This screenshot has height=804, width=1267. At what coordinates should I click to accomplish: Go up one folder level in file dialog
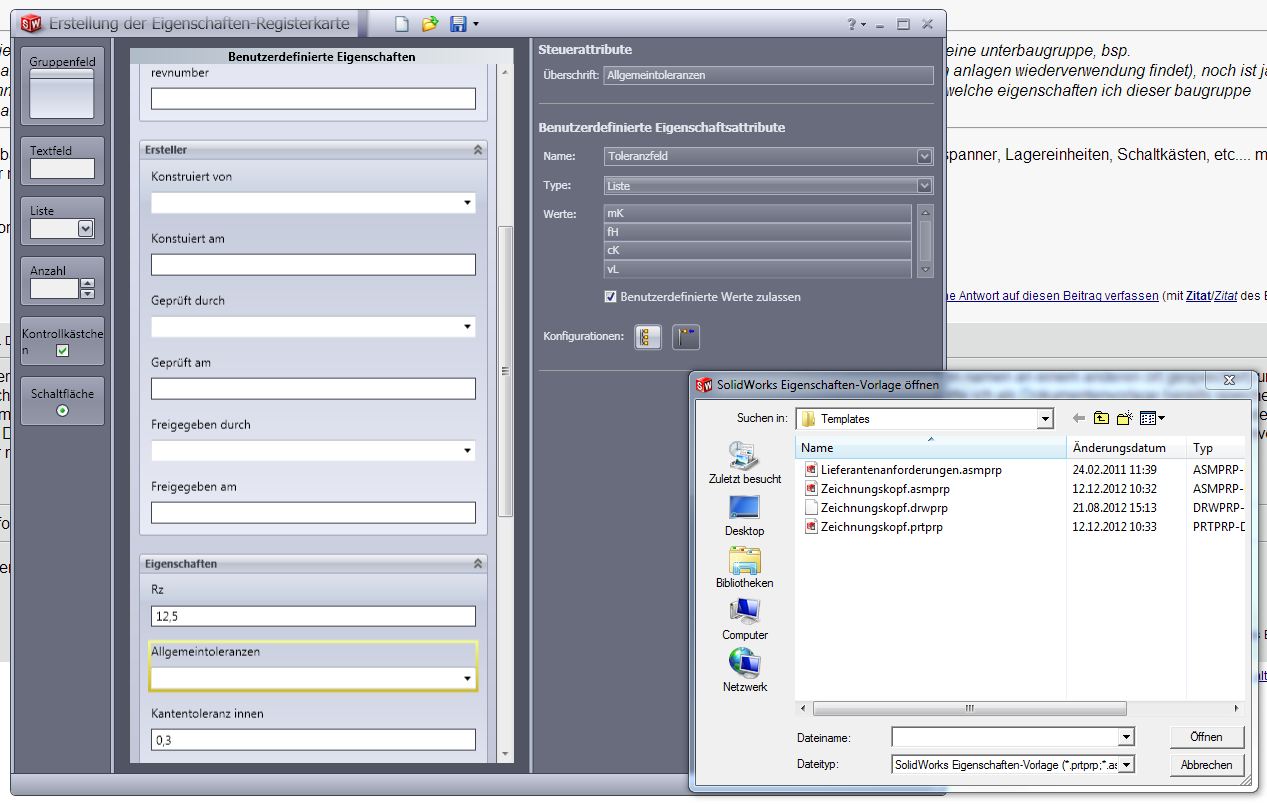1101,418
